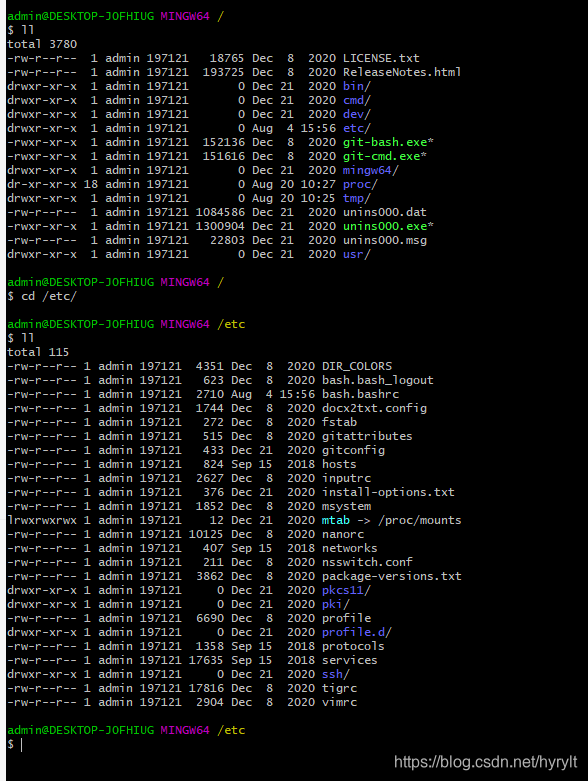Click the /proc/mounts link target
This screenshot has height=781, width=588.
(x=419, y=520)
